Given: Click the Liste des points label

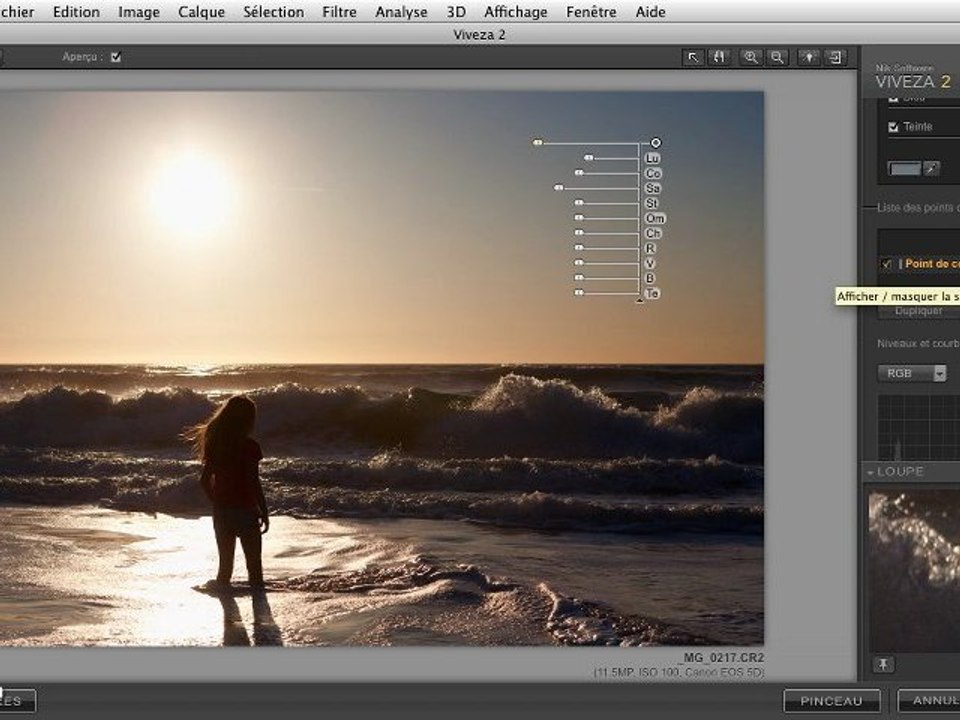Looking at the screenshot, I should tap(918, 208).
